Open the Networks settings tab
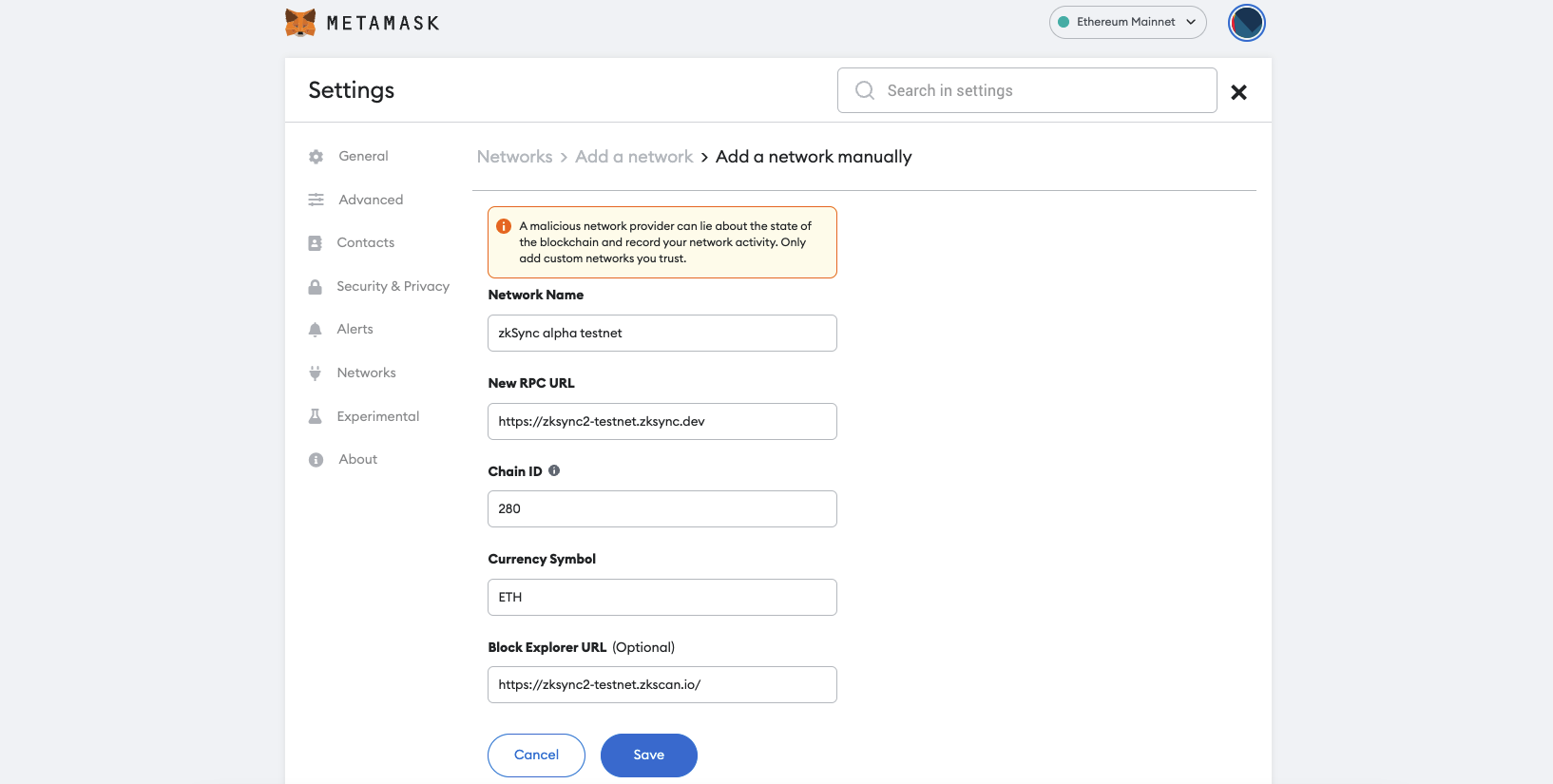 pos(366,373)
